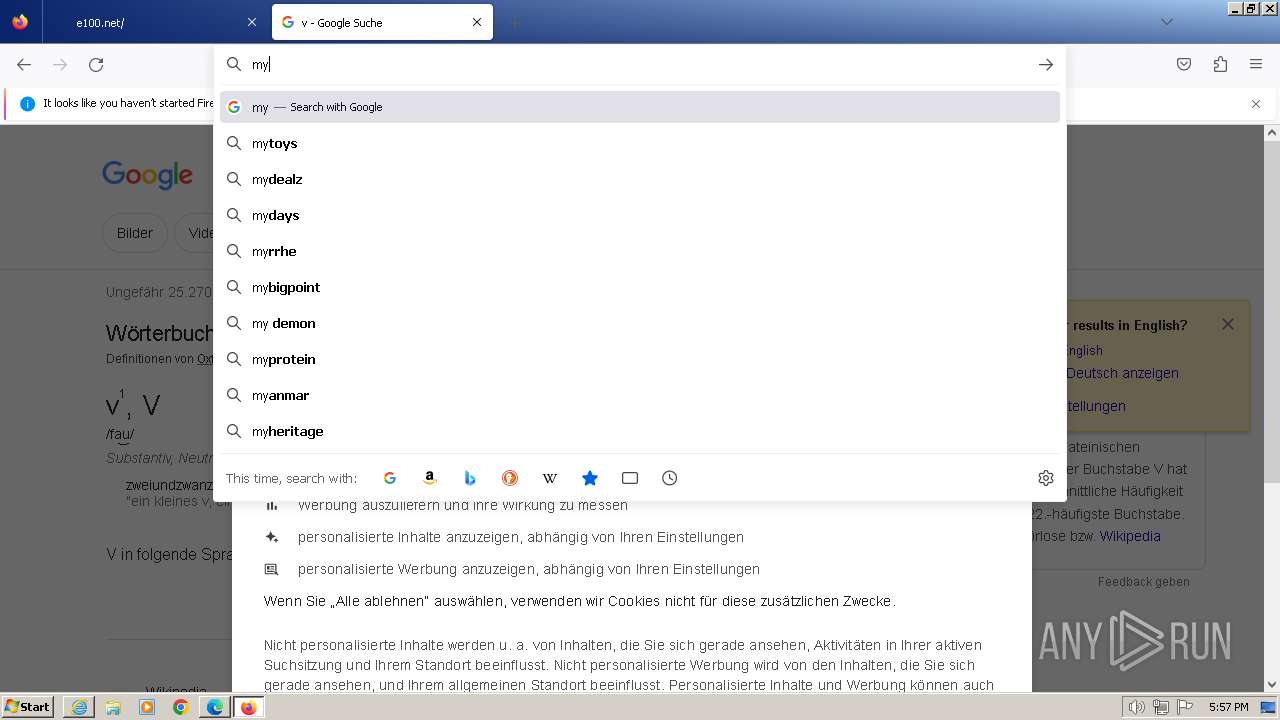Open media player from taskbar
The width and height of the screenshot is (1280, 720).
(147, 707)
